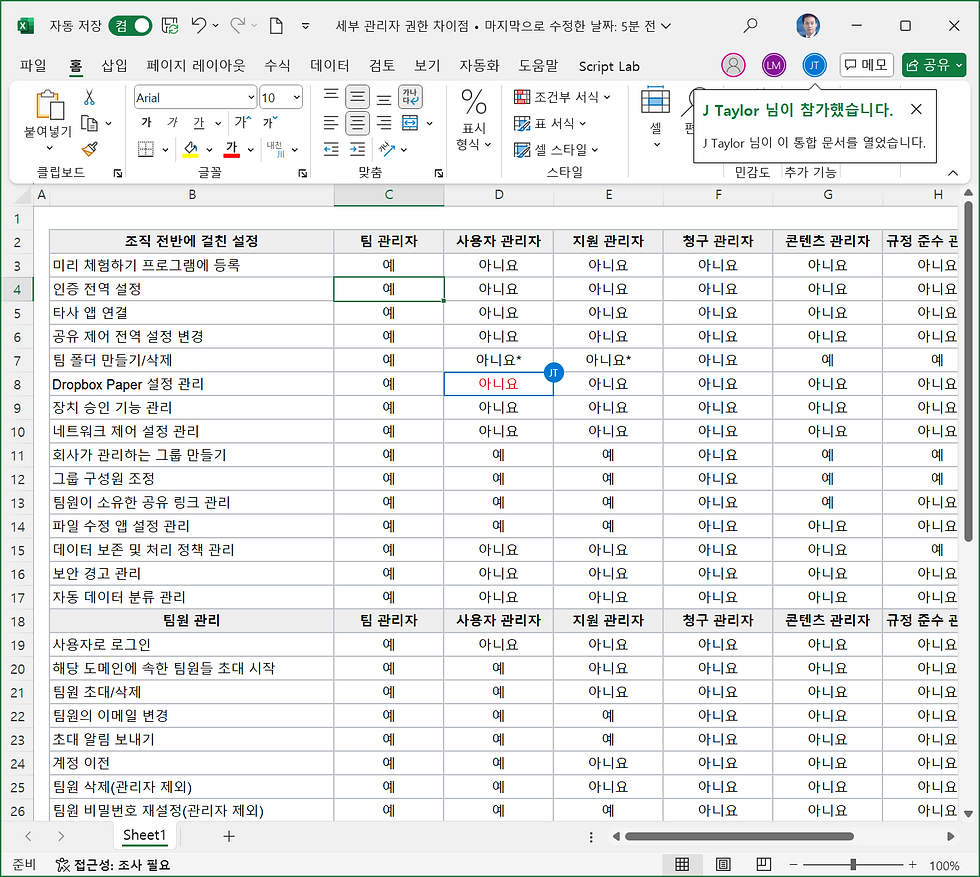Open the Quick Access Toolbar customize dropdown

point(305,26)
